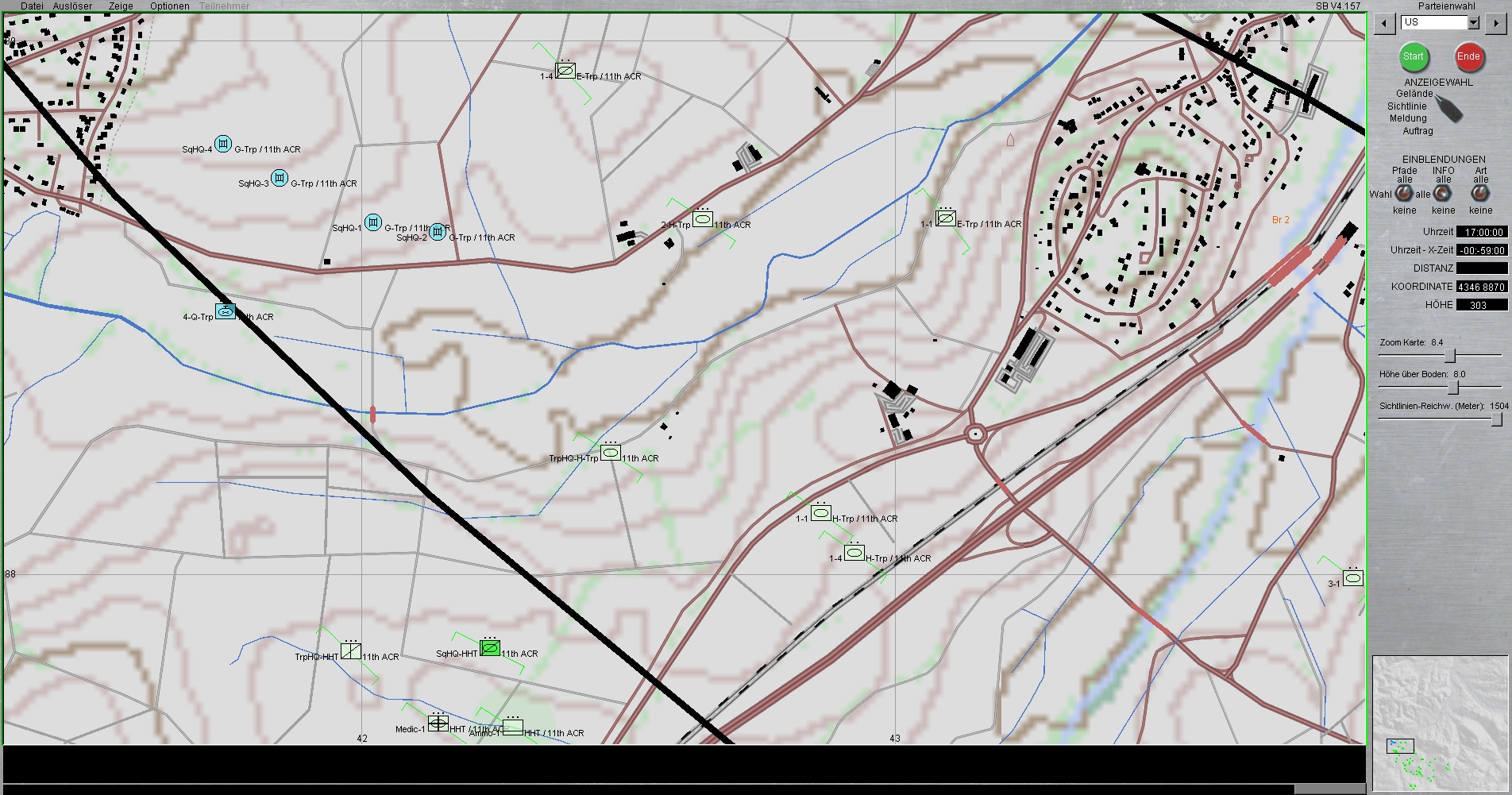Flip the Pfade alle/keine toggle switch

[1404, 194]
